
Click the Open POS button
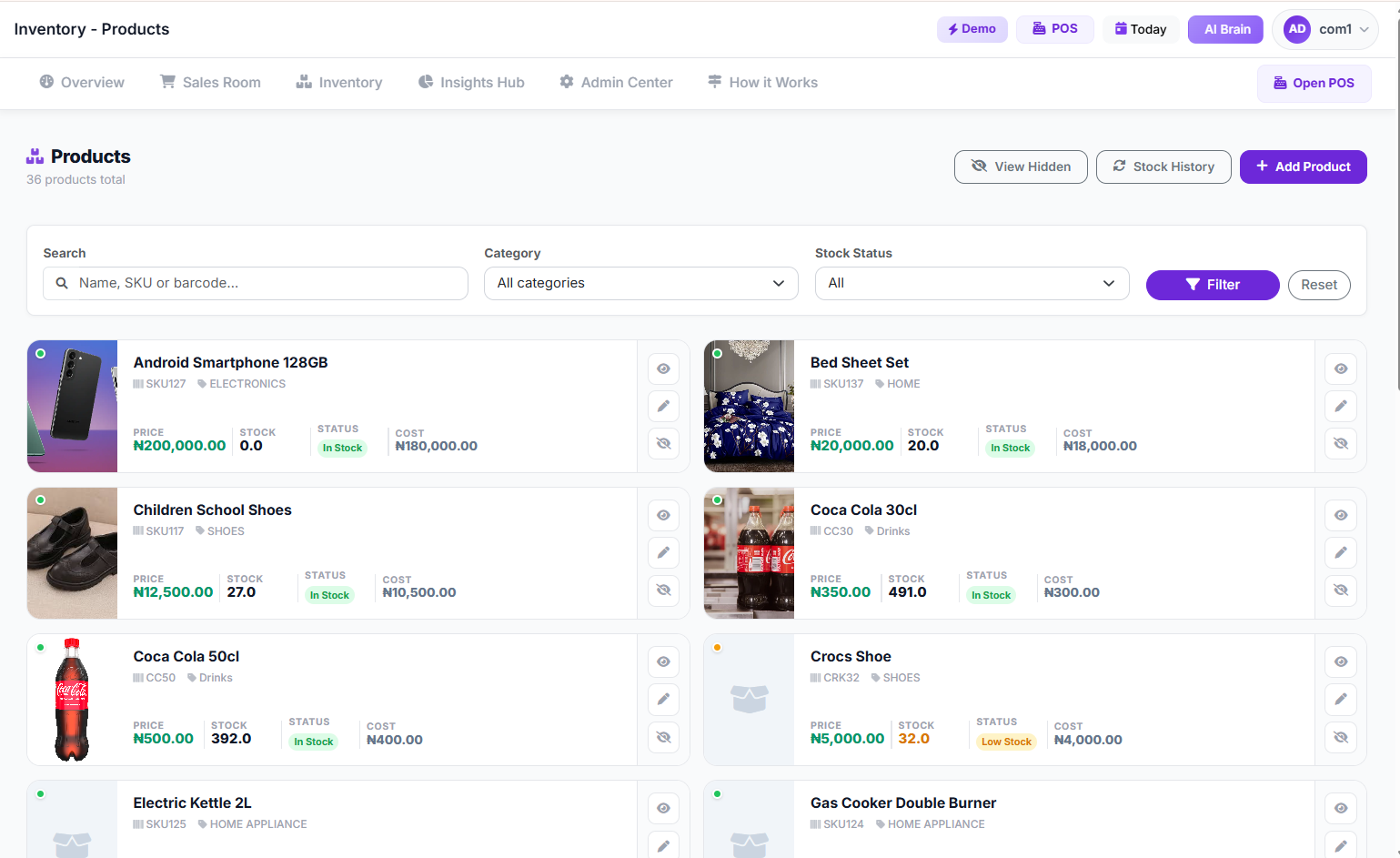point(1314,83)
